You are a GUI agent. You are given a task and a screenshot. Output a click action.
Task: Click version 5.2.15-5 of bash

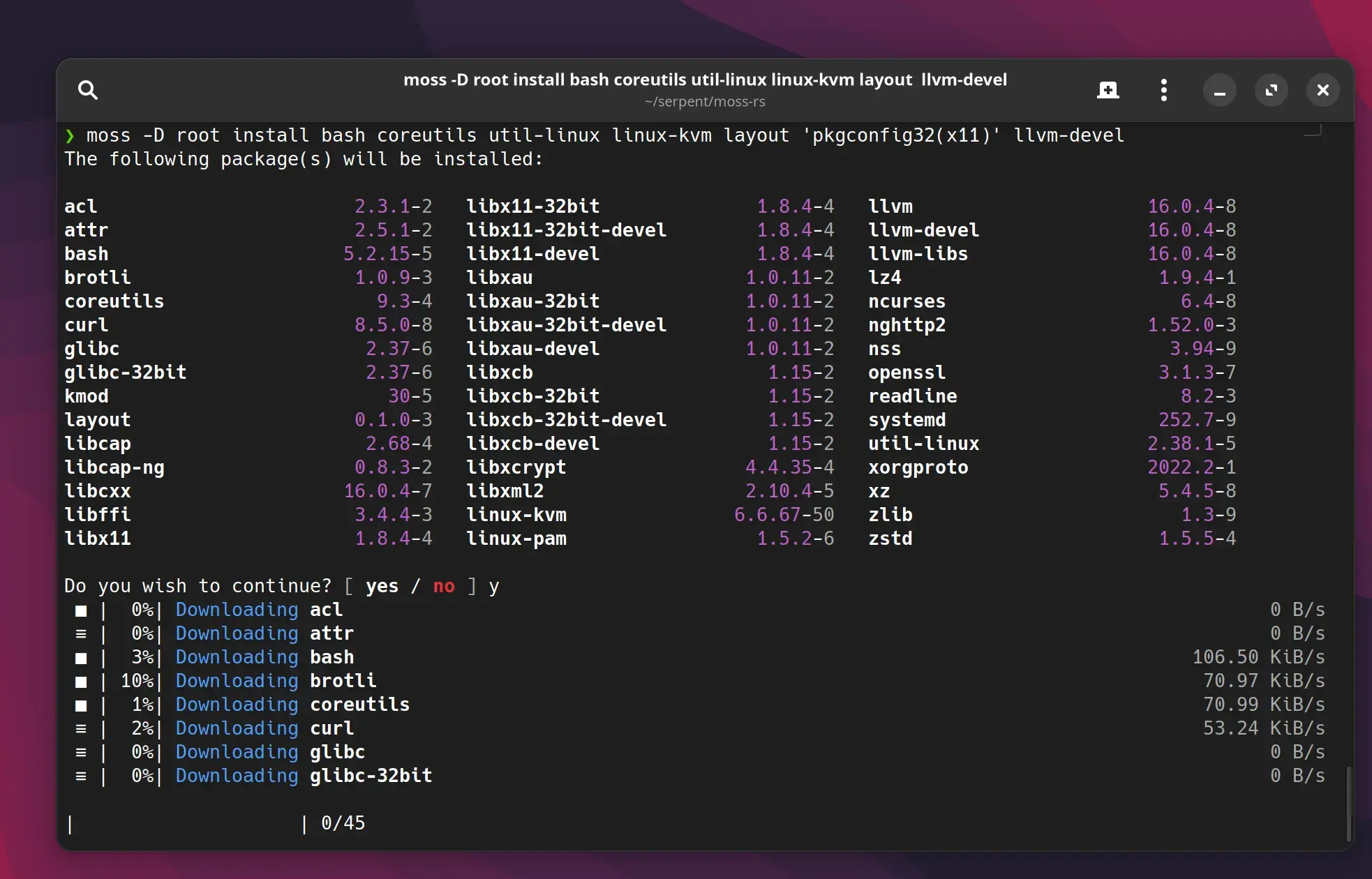388,255
